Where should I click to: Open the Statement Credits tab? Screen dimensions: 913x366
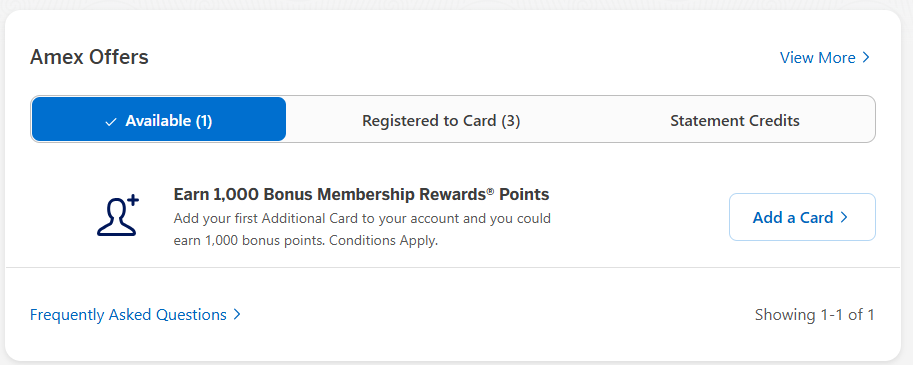pos(735,121)
